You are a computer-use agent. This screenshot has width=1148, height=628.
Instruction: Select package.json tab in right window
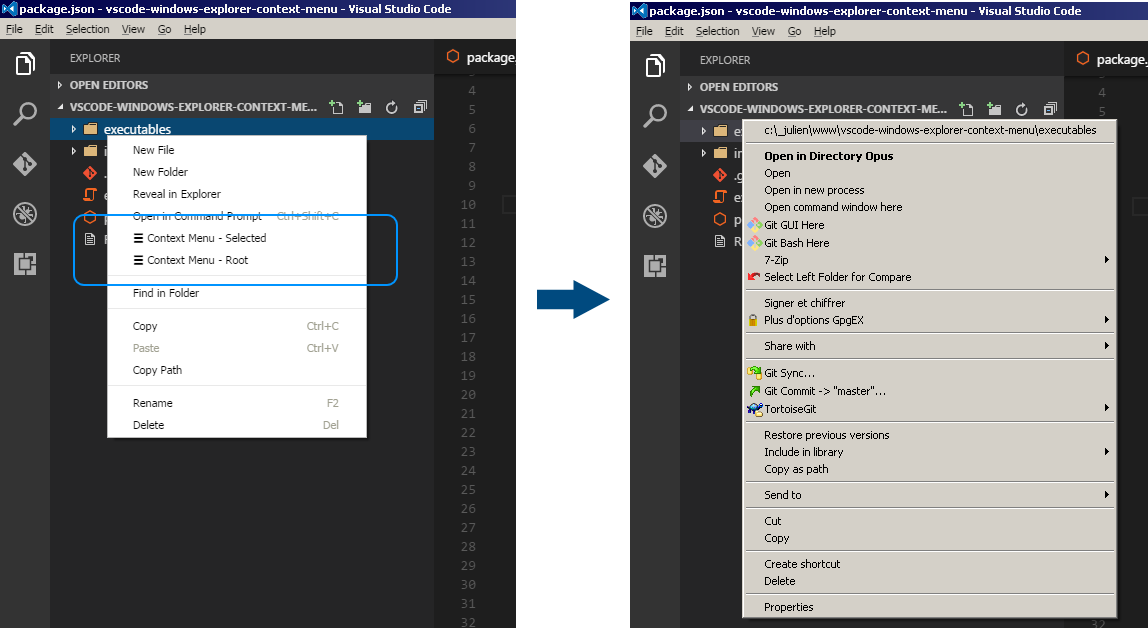[x=1106, y=59]
